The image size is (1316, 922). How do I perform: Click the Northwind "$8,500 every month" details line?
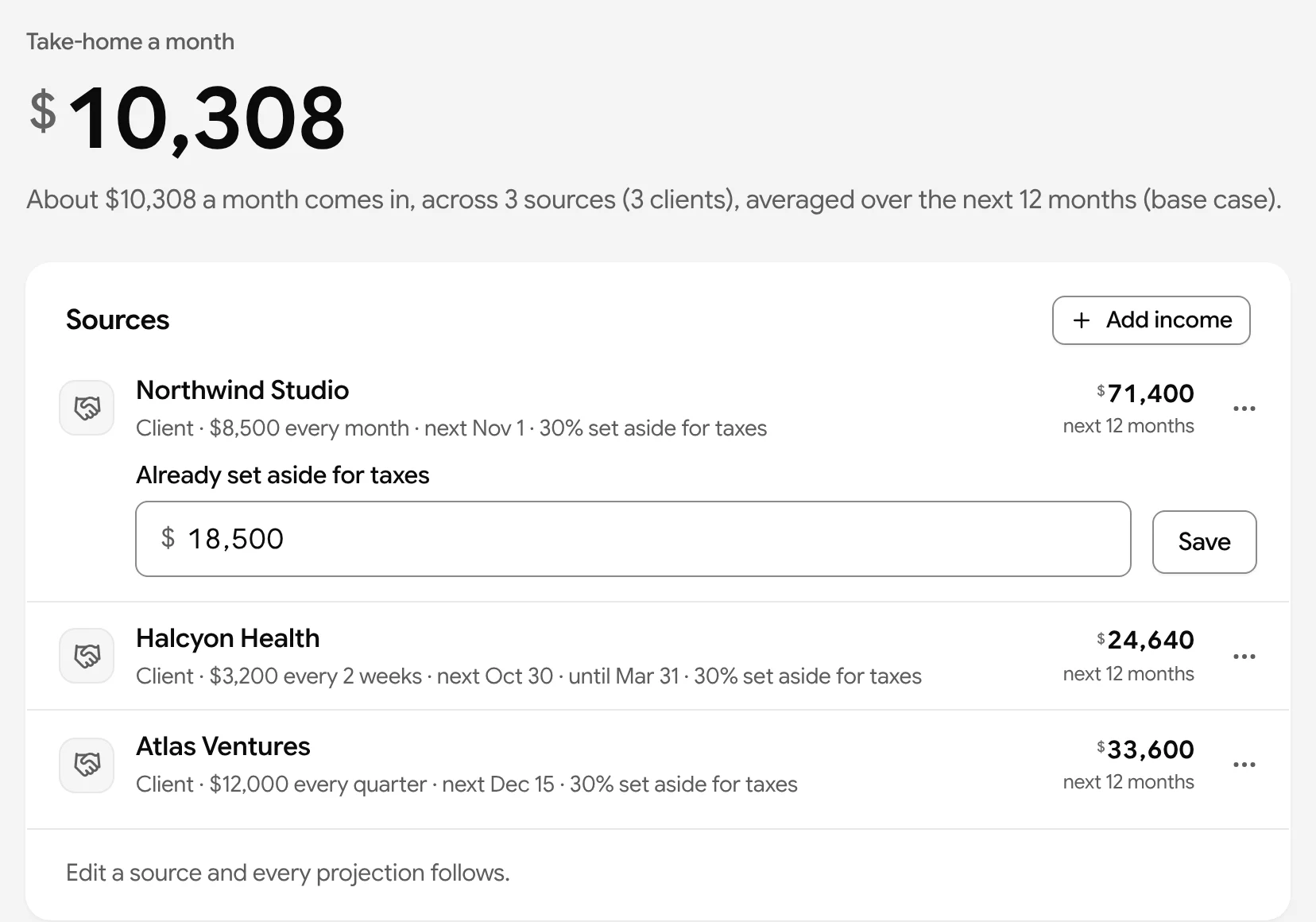(x=451, y=428)
